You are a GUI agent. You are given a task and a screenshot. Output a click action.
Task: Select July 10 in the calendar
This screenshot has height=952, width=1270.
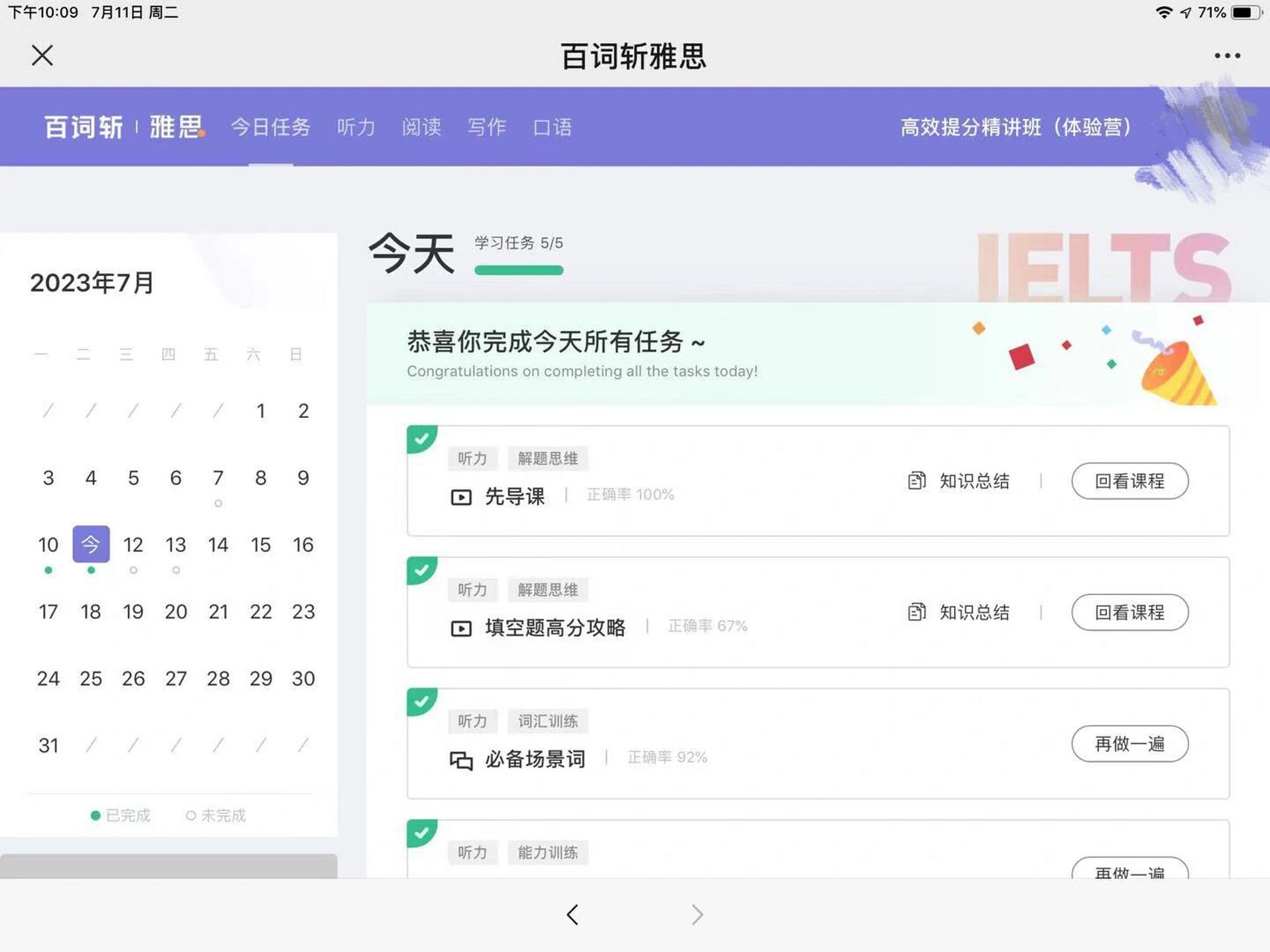tap(48, 545)
